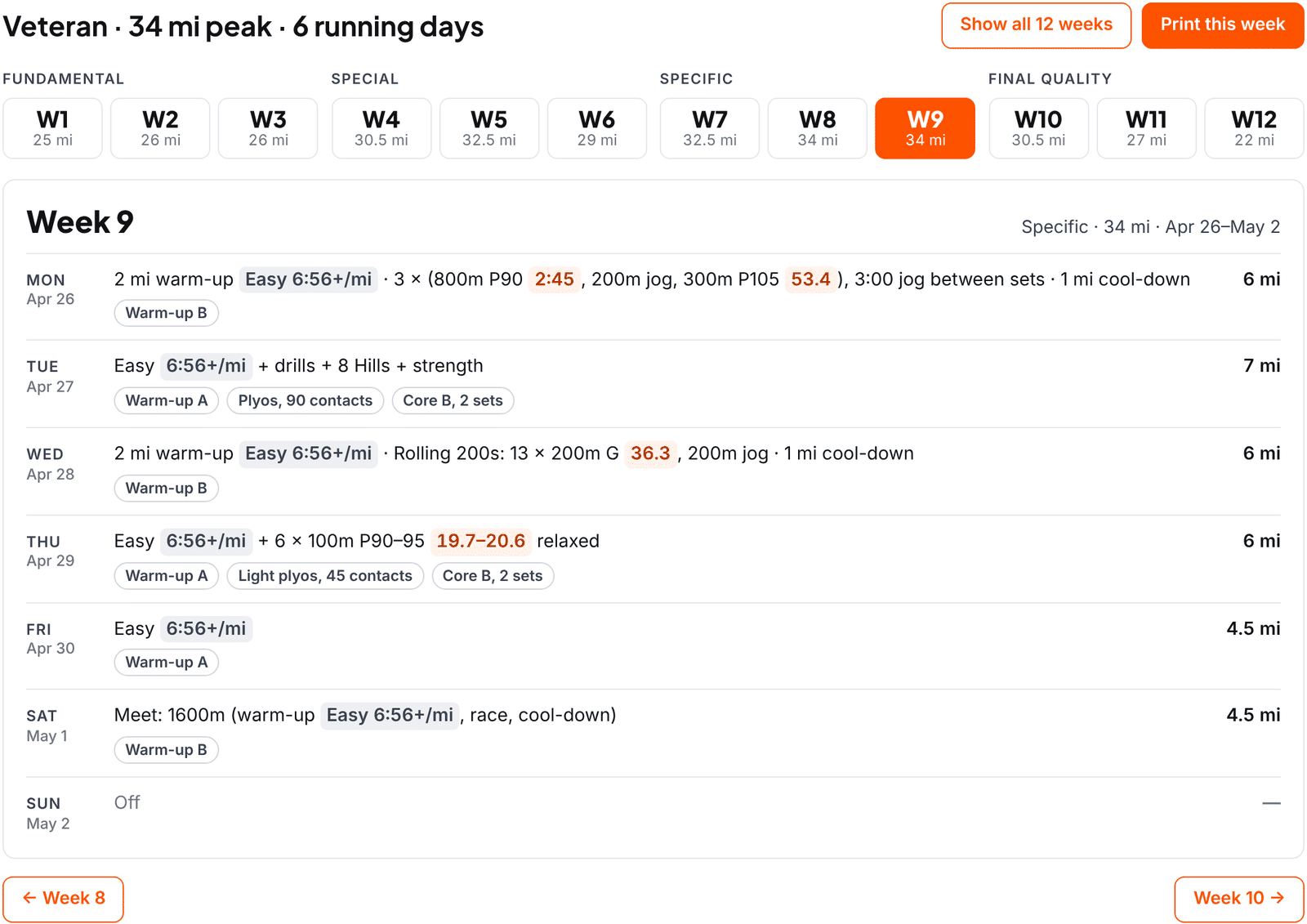Select W7 in the Specific phase
The width and height of the screenshot is (1307, 924).
[x=710, y=128]
